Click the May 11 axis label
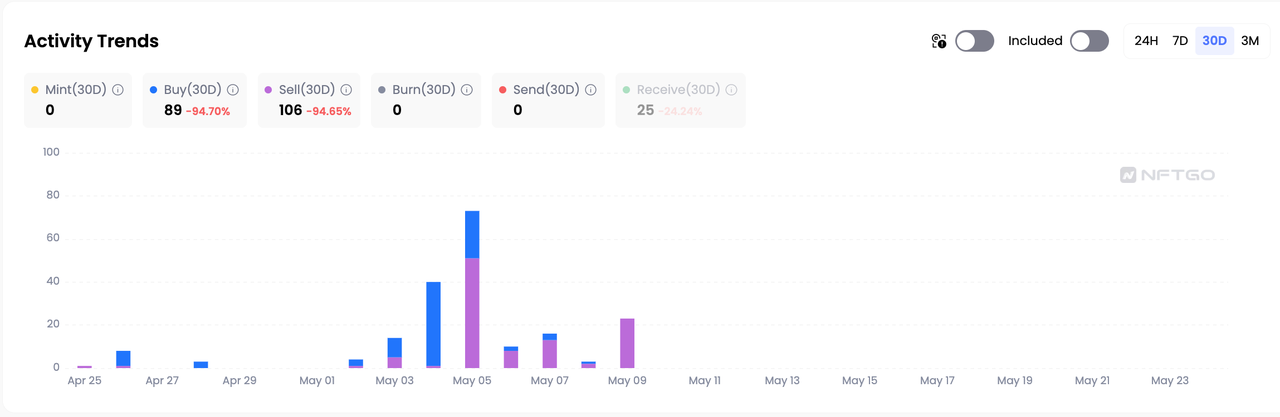 click(x=704, y=381)
